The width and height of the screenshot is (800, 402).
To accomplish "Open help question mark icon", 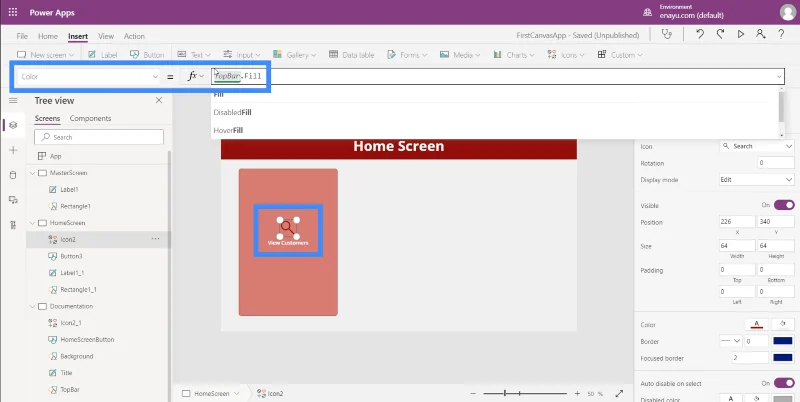I will point(781,34).
